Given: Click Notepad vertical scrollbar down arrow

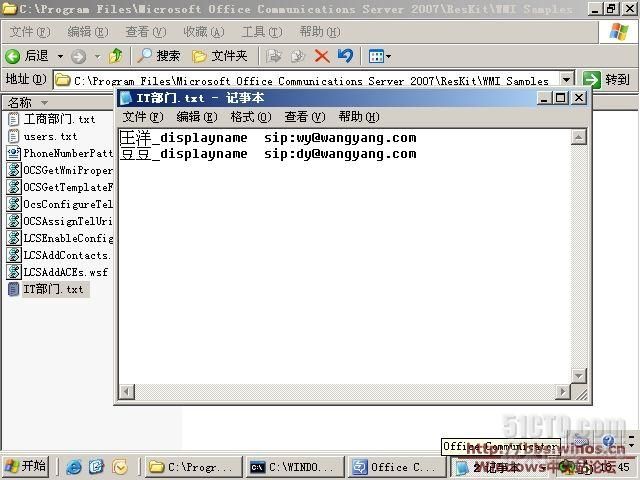Looking at the screenshot, I should (578, 375).
